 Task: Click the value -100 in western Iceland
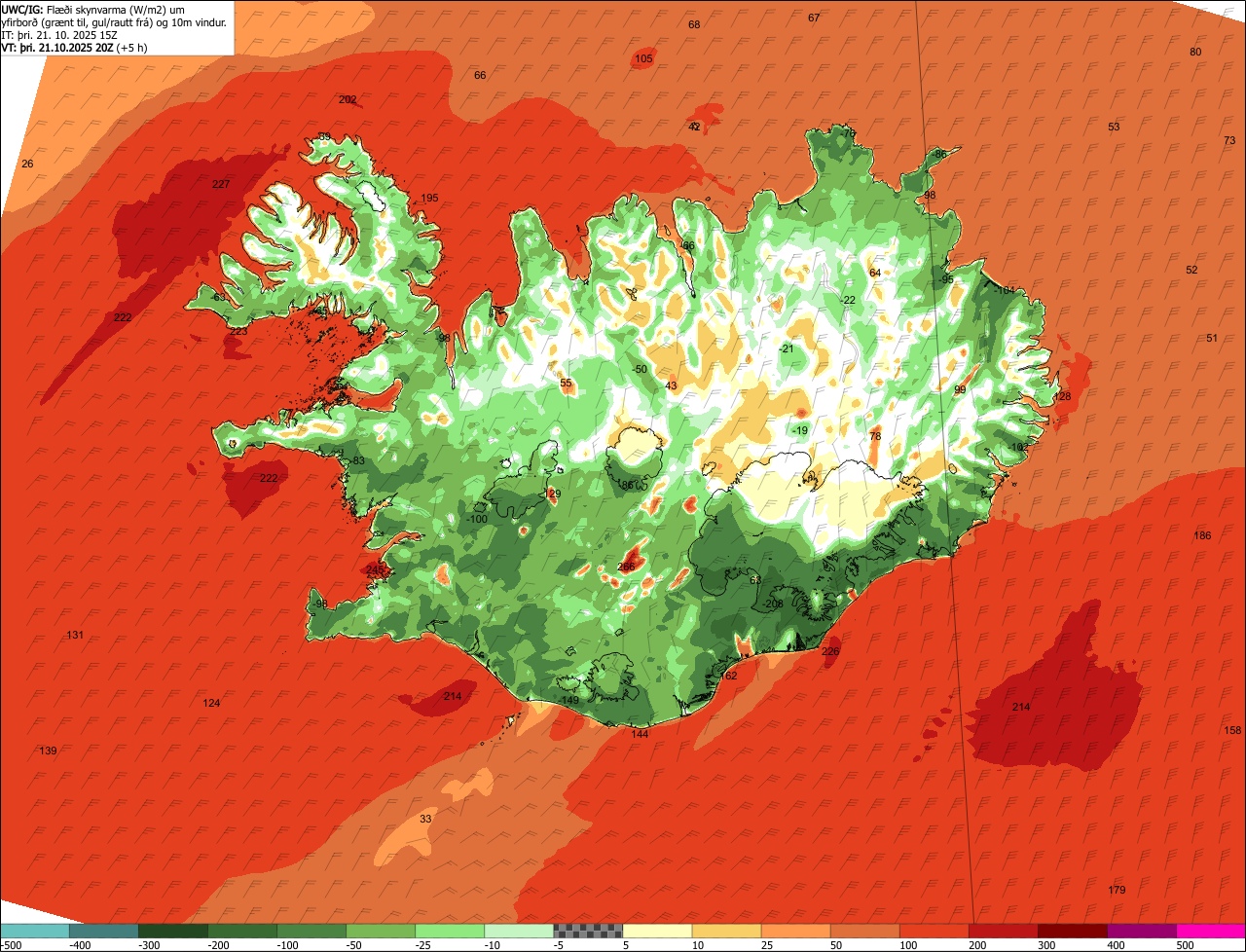[x=477, y=519]
